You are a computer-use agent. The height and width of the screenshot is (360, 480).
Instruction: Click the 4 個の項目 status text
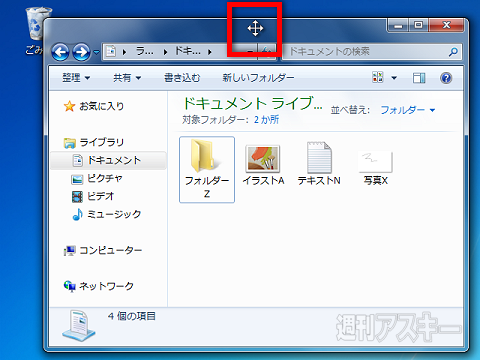132,316
